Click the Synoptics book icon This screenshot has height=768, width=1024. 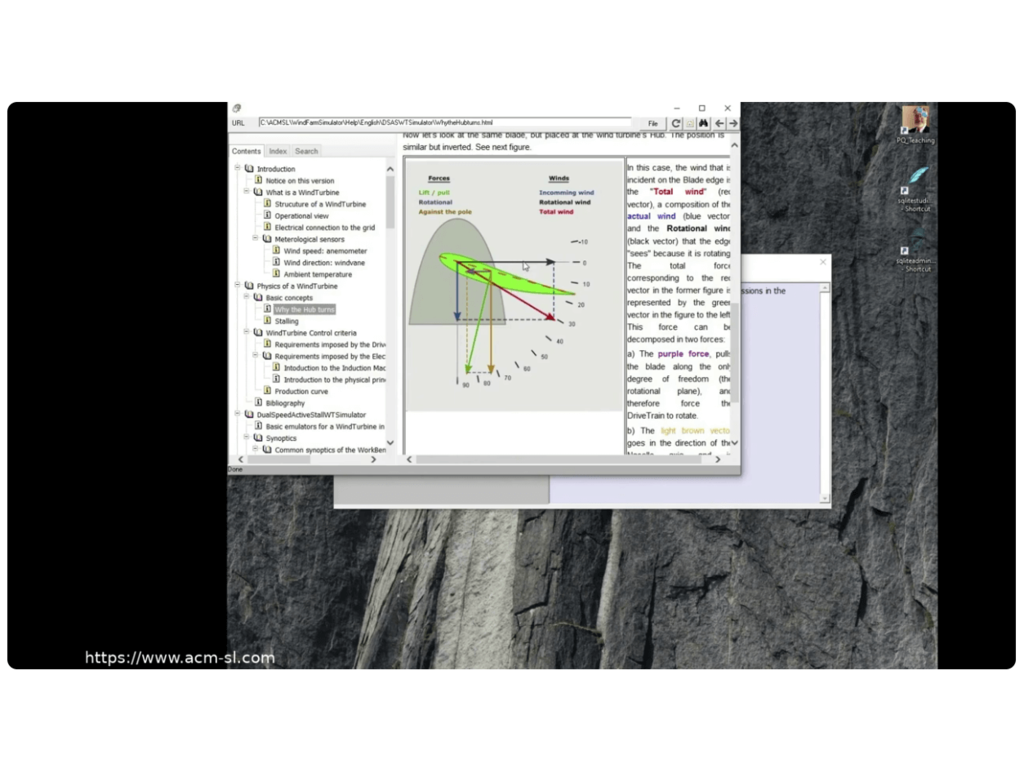(x=258, y=437)
